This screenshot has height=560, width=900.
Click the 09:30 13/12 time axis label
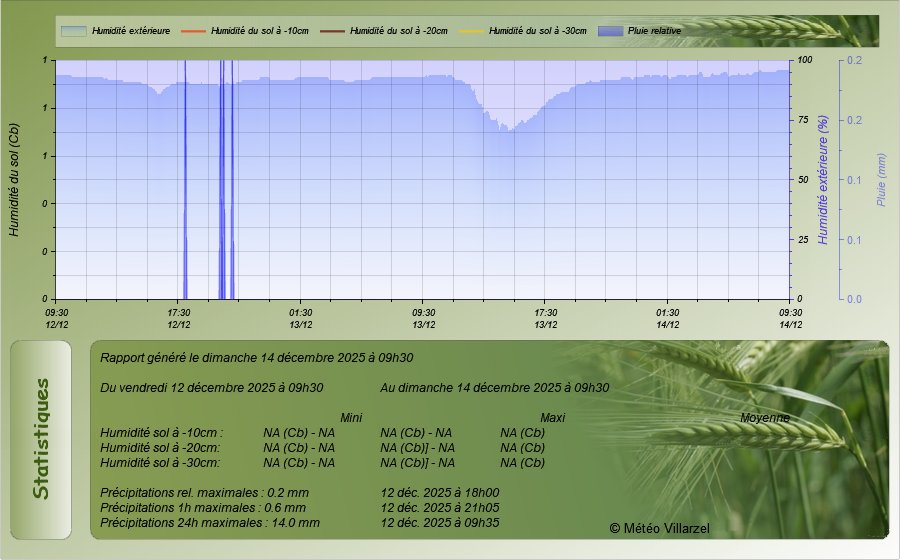point(424,318)
